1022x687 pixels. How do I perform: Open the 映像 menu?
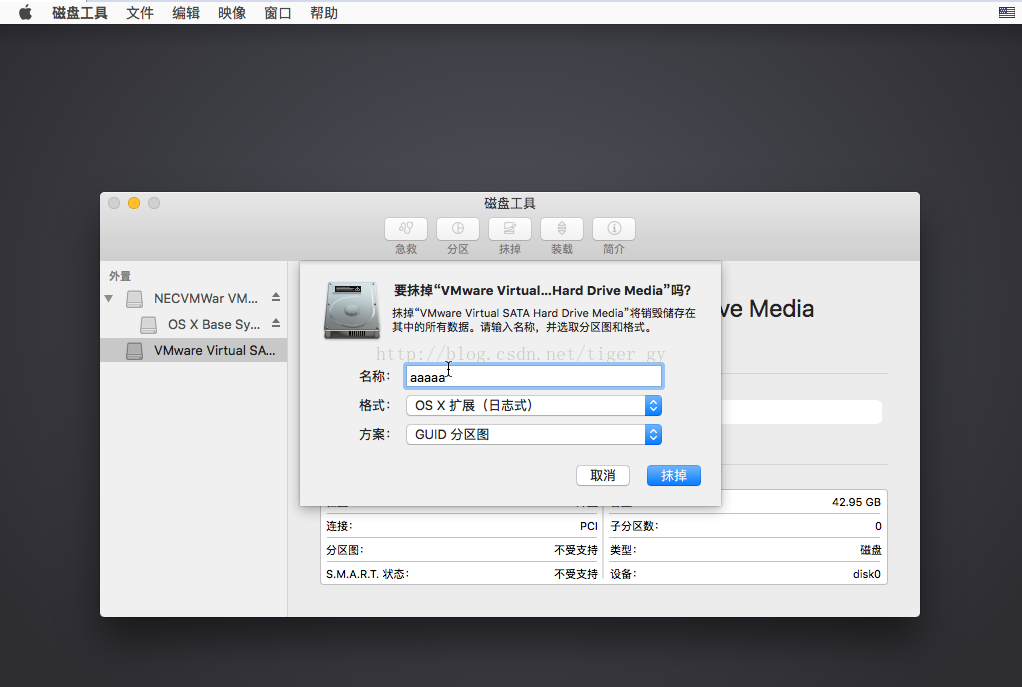pos(232,13)
